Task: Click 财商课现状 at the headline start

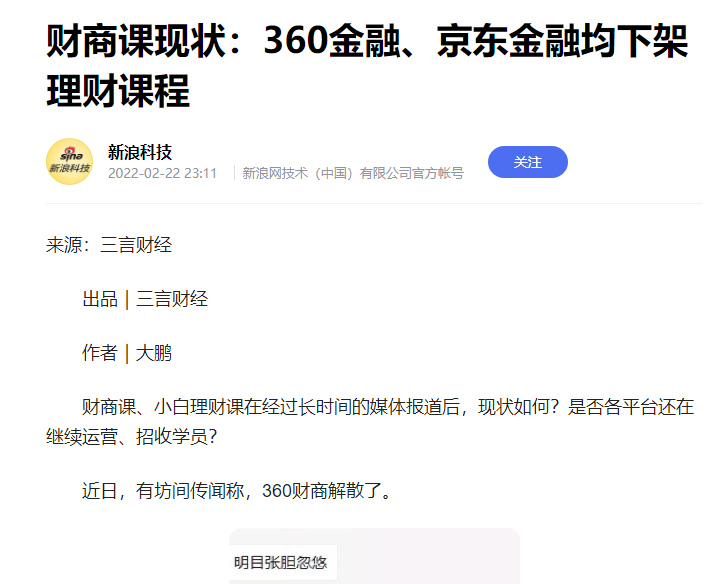Action: pos(136,41)
